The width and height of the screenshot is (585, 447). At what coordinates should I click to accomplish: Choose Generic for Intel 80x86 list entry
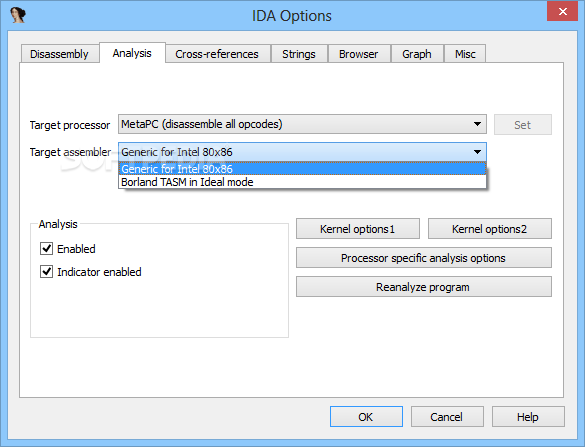[x=302, y=169]
